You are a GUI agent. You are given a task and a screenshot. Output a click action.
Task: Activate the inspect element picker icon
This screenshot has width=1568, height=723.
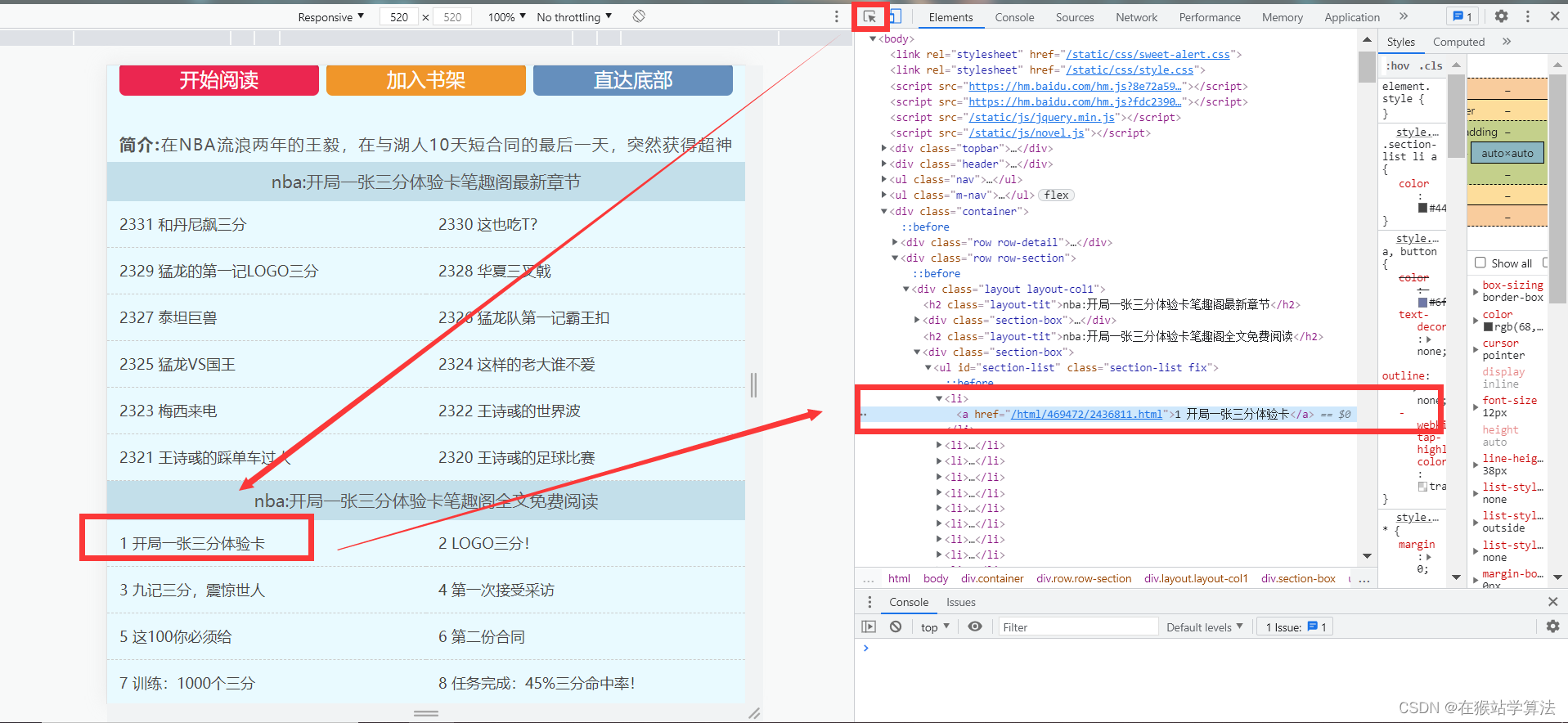pyautogui.click(x=869, y=16)
